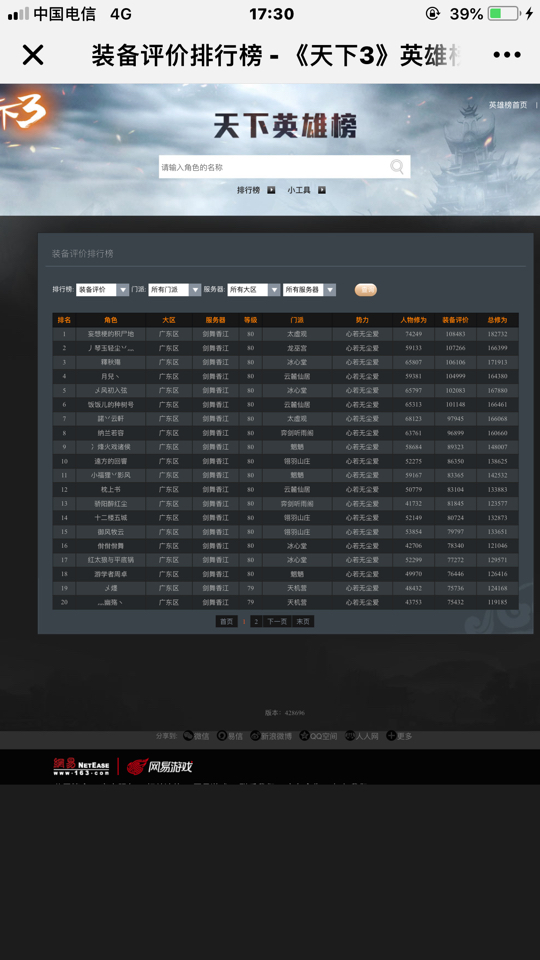Click the search magnifier icon
The image size is (540, 960).
coord(397,167)
